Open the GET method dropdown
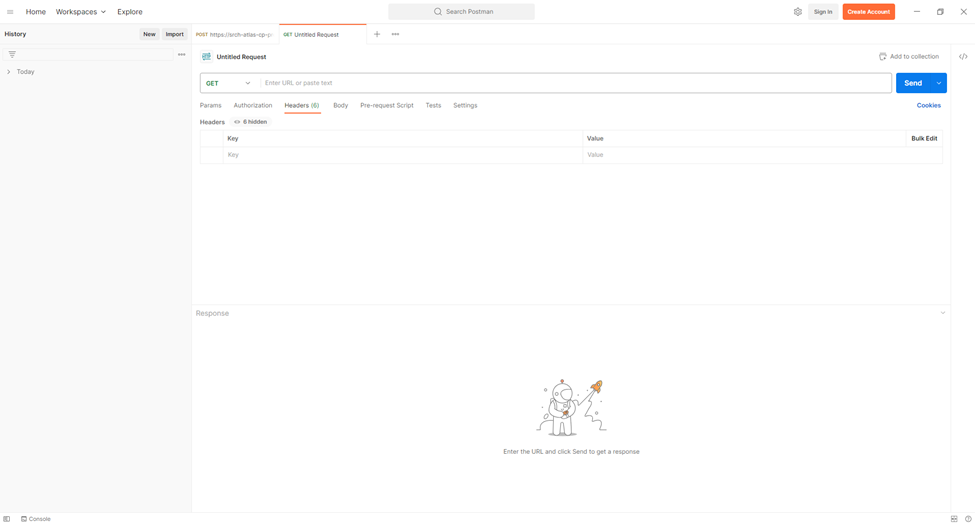The width and height of the screenshot is (975, 525). coord(228,83)
